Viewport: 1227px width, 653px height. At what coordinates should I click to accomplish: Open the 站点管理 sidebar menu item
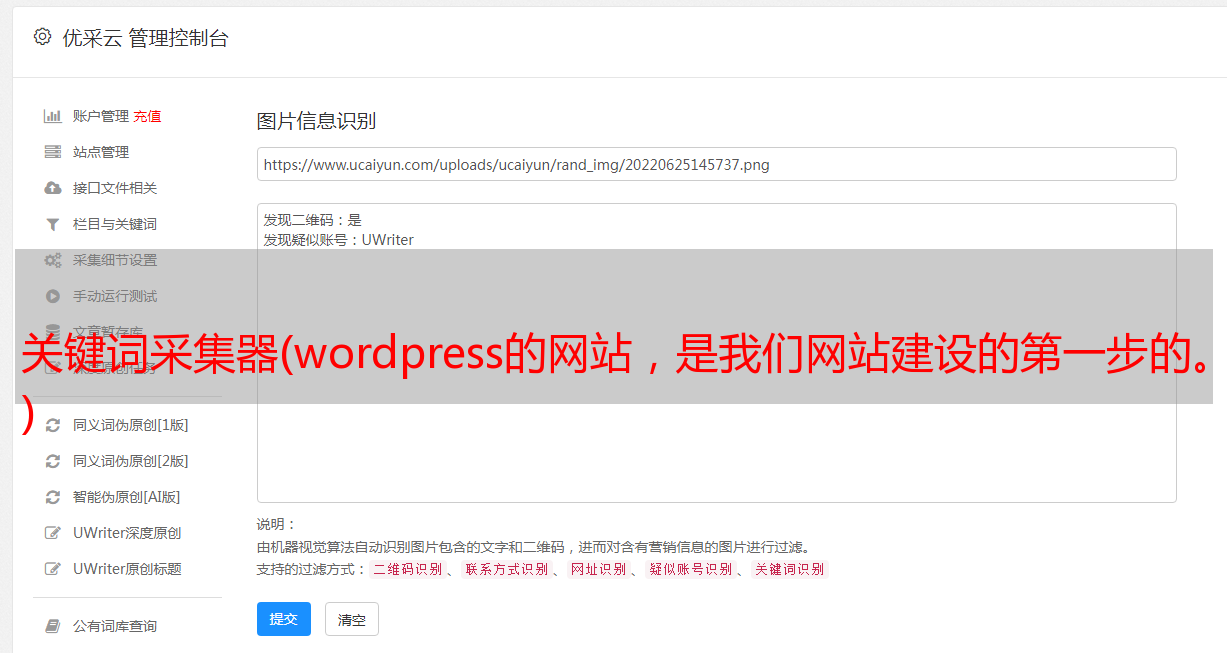click(101, 152)
